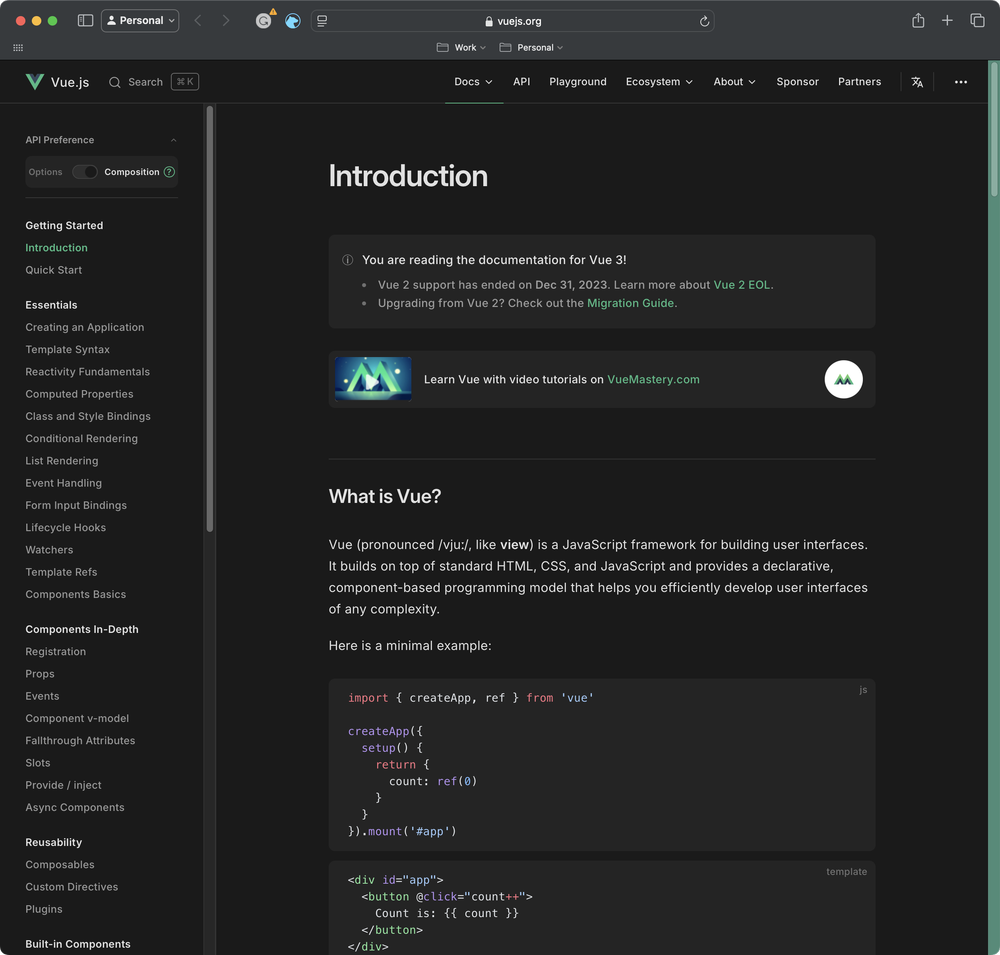Toggle the Options/Composition API switch
The image size is (1000, 955).
point(84,172)
